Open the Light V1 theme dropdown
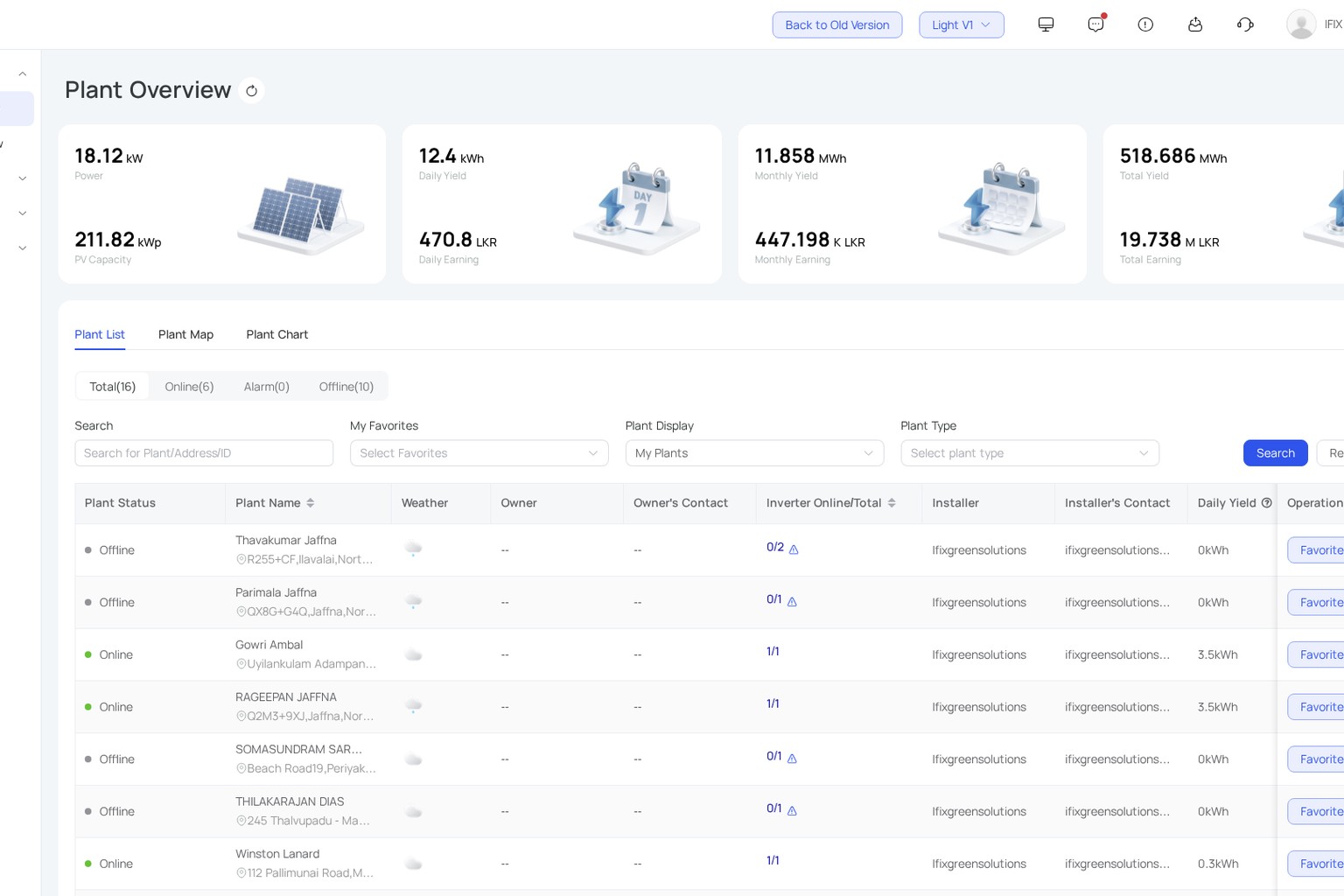 pyautogui.click(x=962, y=24)
